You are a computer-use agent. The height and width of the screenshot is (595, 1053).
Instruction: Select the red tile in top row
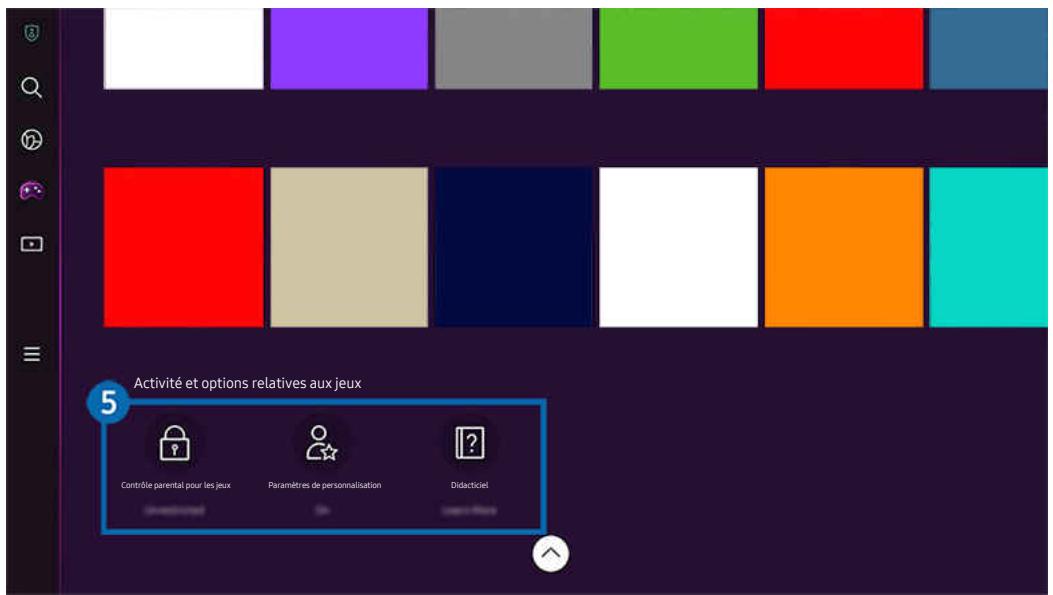point(844,48)
